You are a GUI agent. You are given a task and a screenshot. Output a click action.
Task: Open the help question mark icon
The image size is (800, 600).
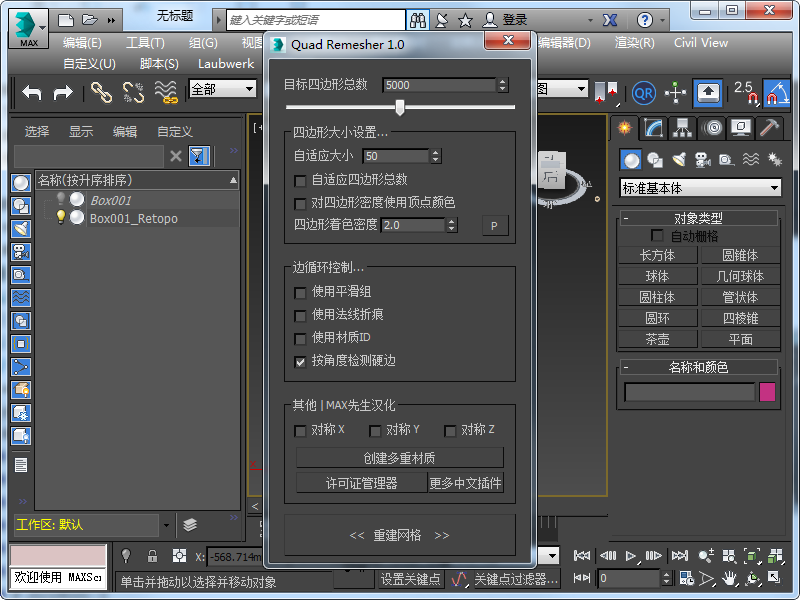pyautogui.click(x=644, y=20)
